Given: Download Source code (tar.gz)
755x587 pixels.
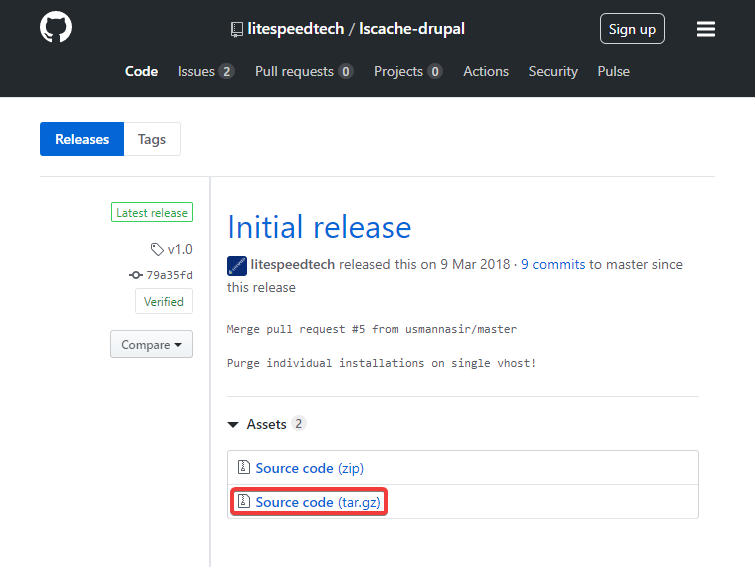Looking at the screenshot, I should click(318, 502).
